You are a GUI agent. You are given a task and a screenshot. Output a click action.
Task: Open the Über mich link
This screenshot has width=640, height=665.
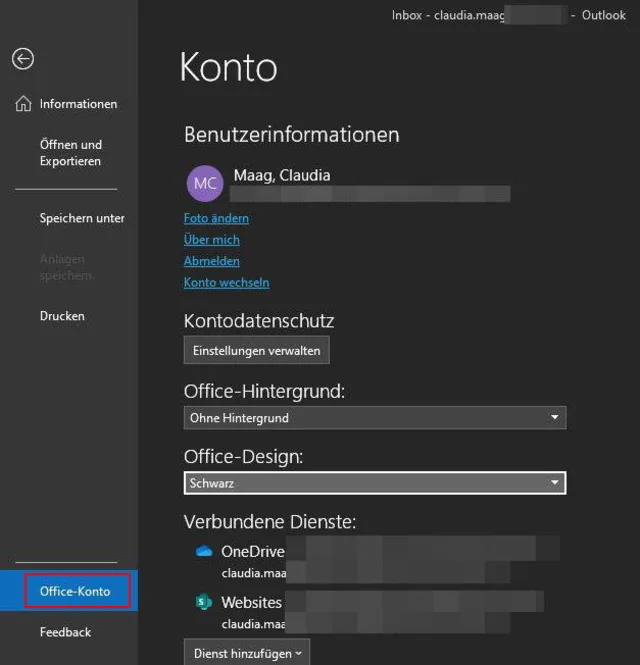pyautogui.click(x=211, y=240)
